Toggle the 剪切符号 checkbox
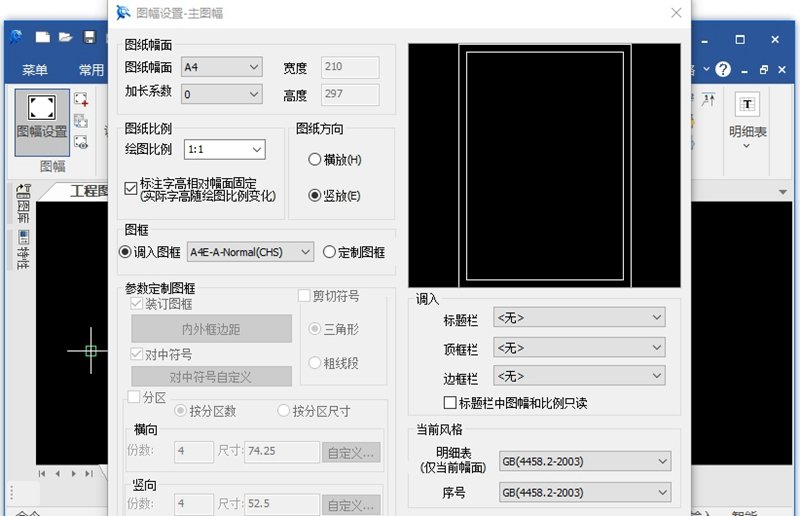800x516 pixels. [x=304, y=296]
